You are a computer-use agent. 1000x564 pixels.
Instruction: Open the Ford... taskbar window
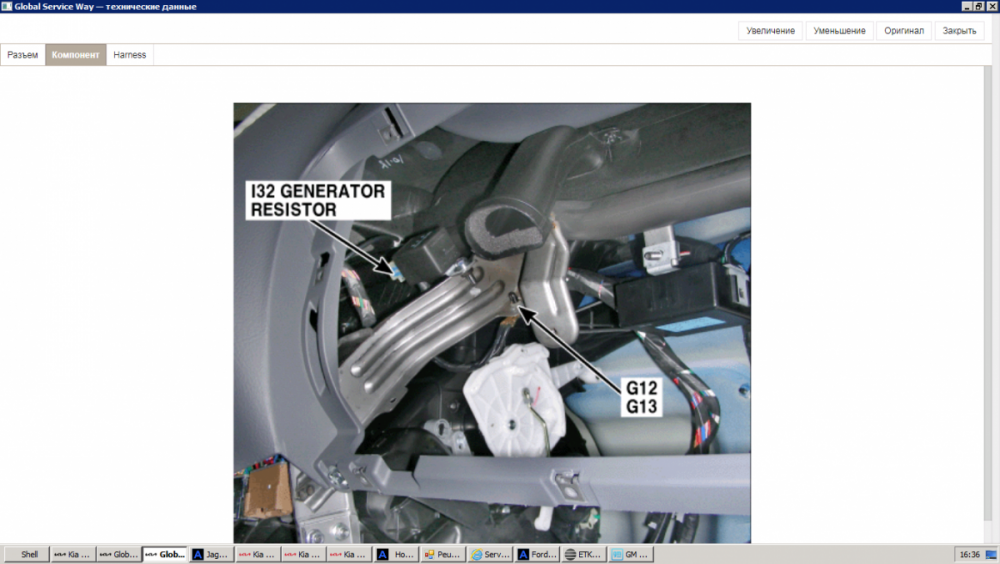coord(536,554)
